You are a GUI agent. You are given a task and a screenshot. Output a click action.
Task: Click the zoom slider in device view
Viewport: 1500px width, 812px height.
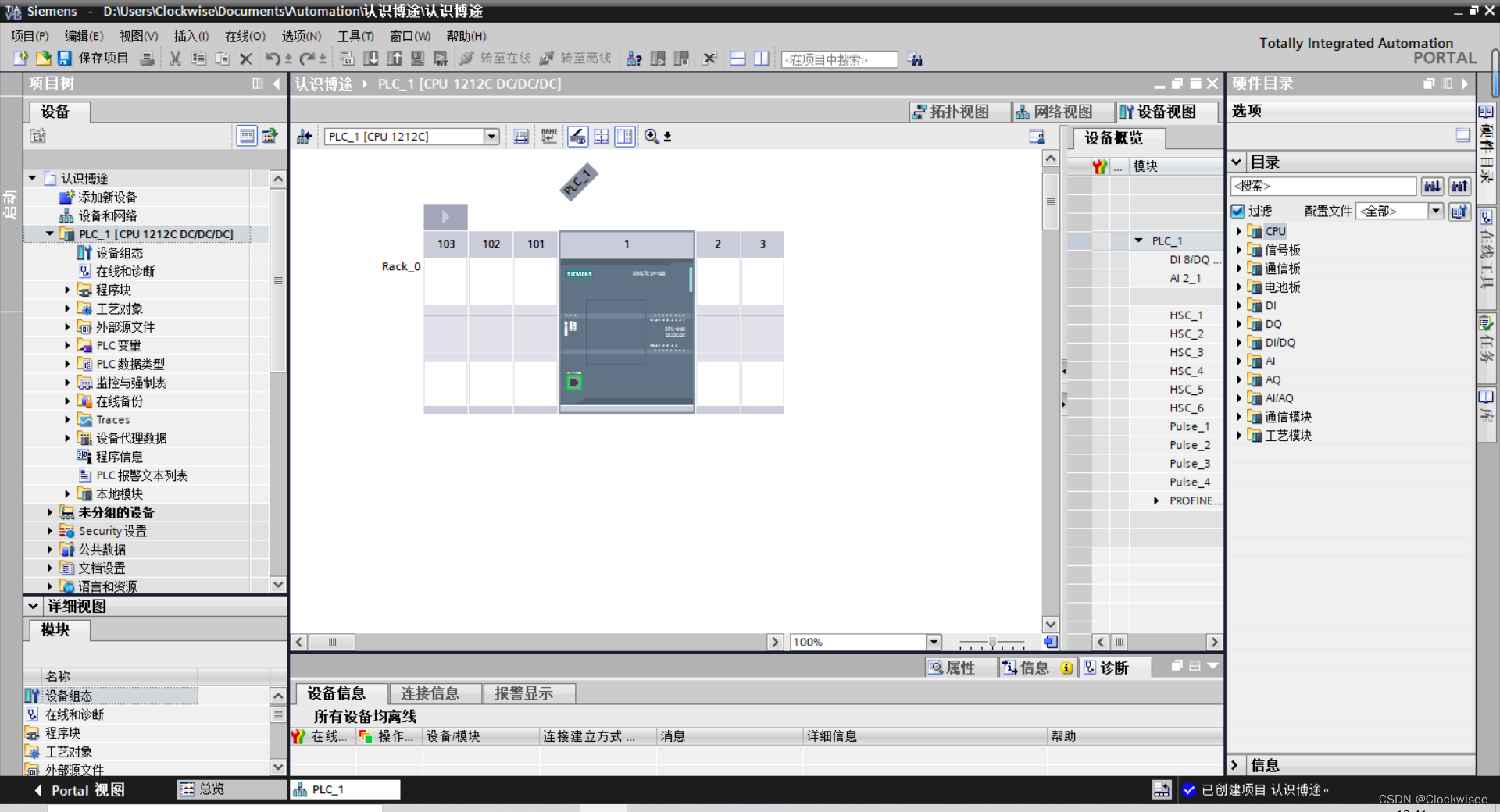[x=992, y=643]
